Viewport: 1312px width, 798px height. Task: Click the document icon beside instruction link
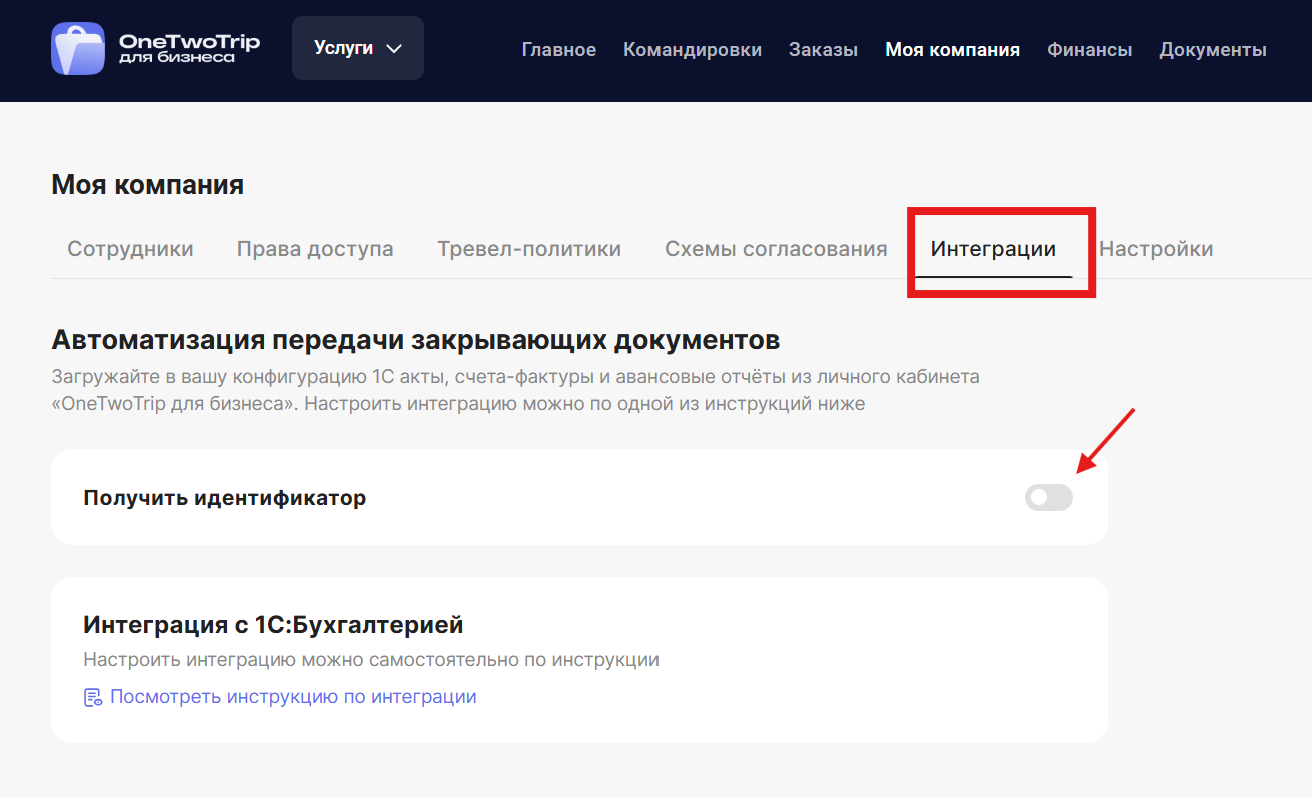[x=93, y=697]
